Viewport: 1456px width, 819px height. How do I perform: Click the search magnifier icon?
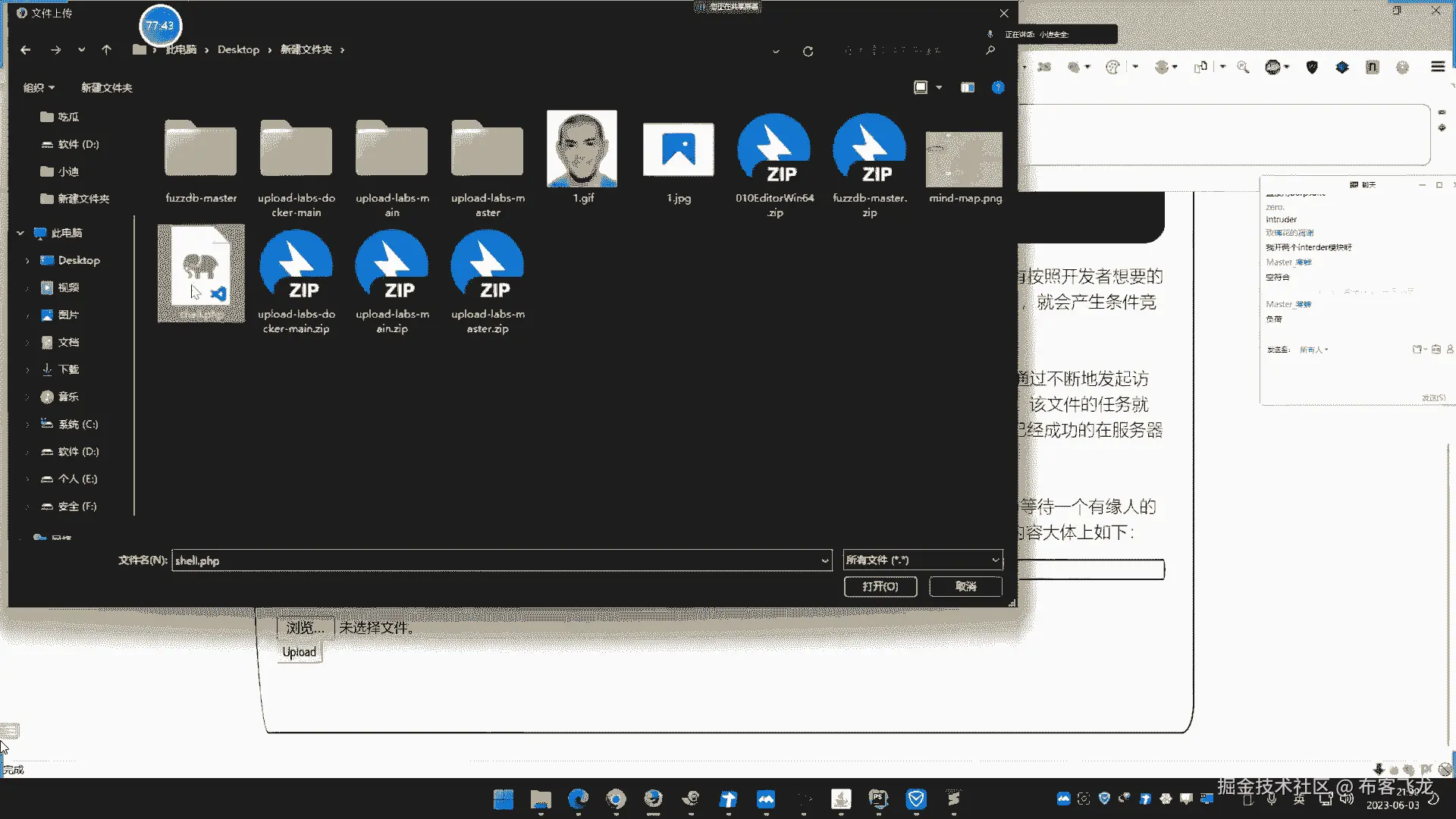point(990,50)
